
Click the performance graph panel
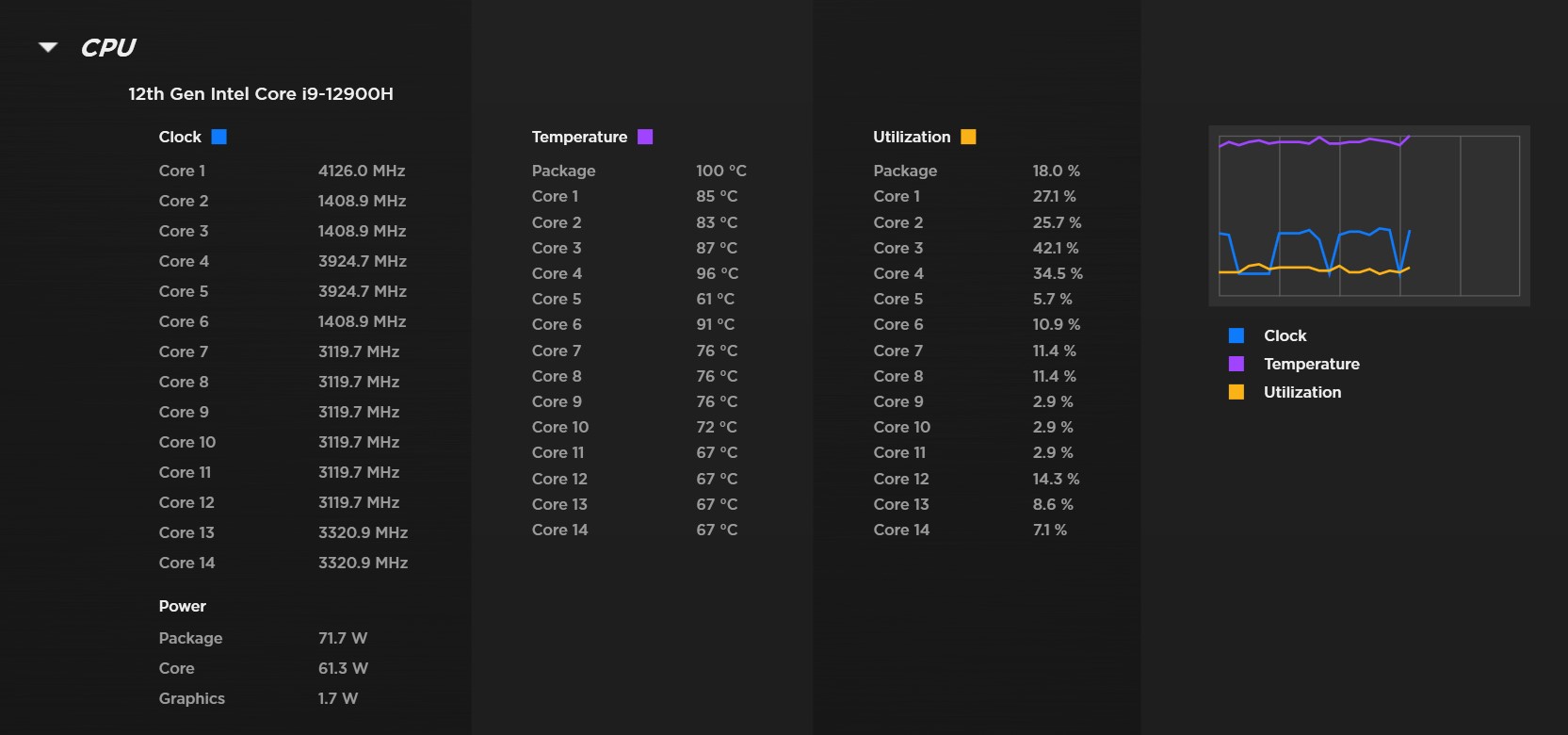pyautogui.click(x=1368, y=215)
